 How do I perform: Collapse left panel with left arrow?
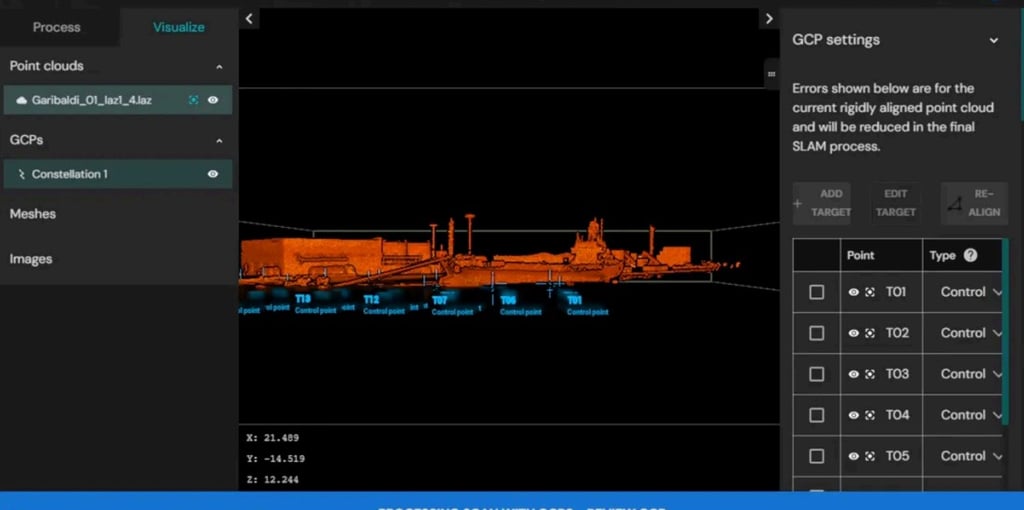click(249, 19)
